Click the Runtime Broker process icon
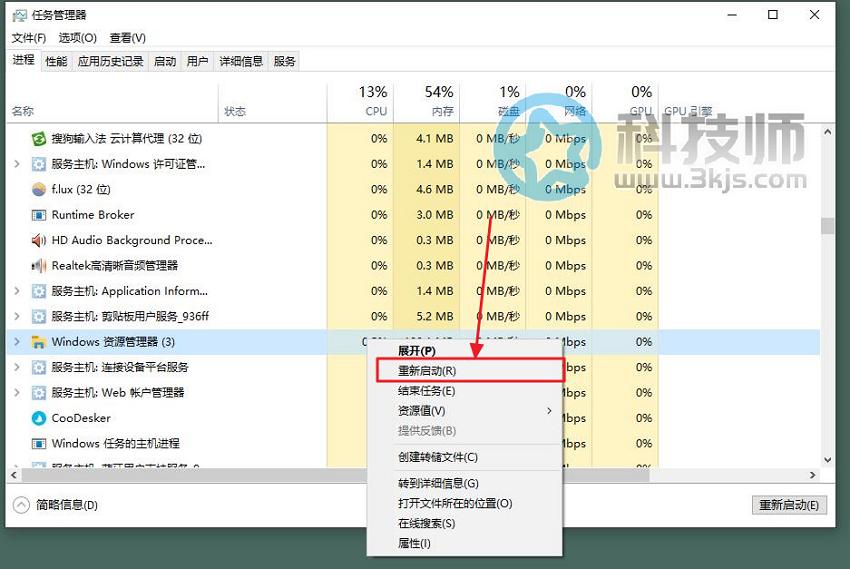The width and height of the screenshot is (850, 569). (x=38, y=215)
